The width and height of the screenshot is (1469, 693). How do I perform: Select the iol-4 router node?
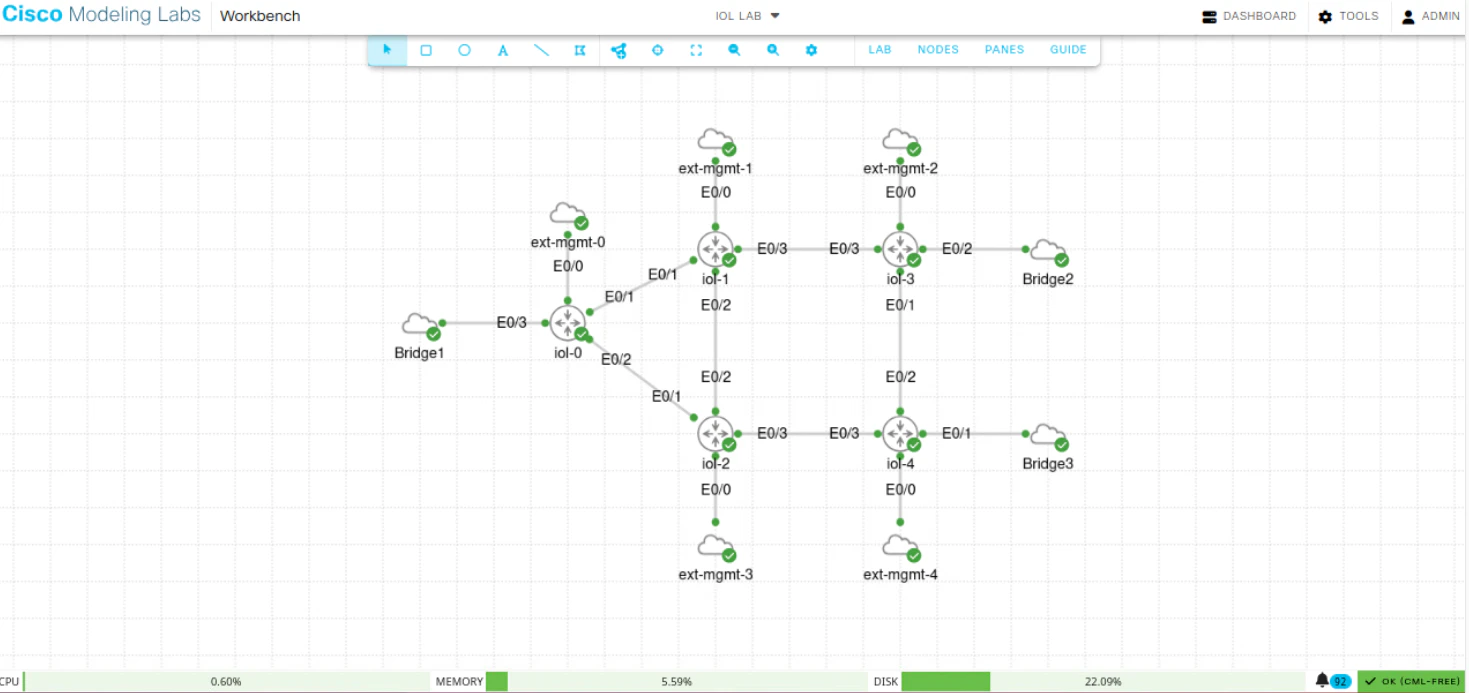(x=900, y=434)
